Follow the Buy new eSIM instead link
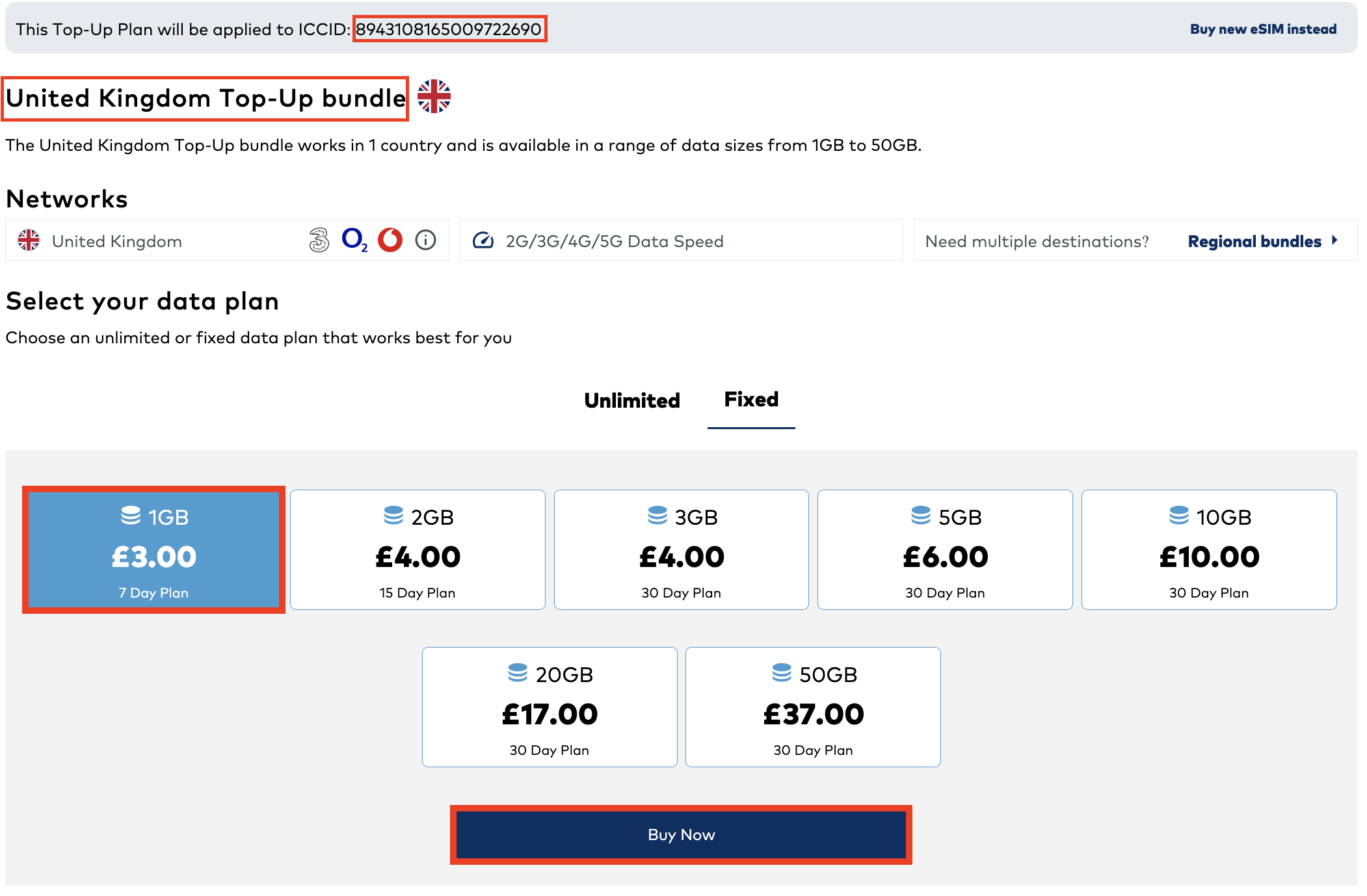Image resolution: width=1367 pixels, height=896 pixels. click(x=1263, y=29)
